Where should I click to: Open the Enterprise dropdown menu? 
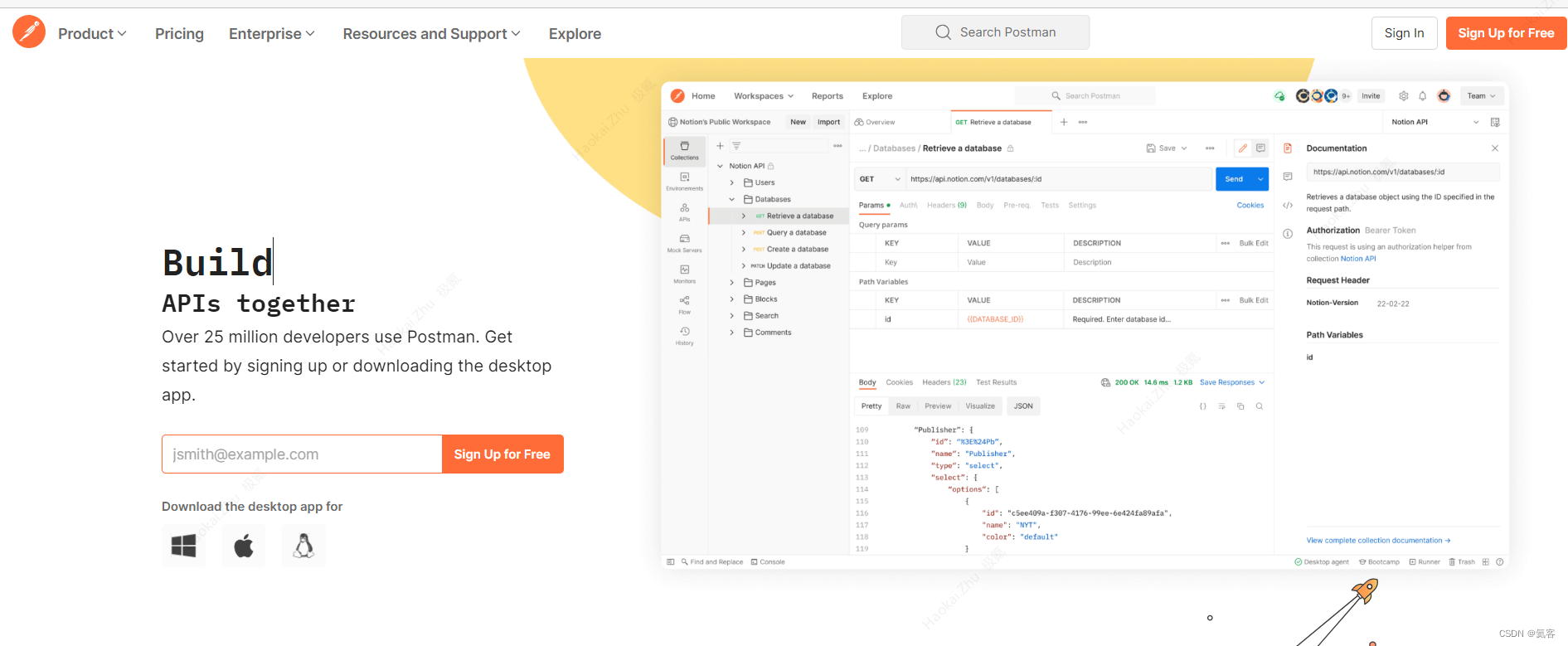[x=272, y=34]
